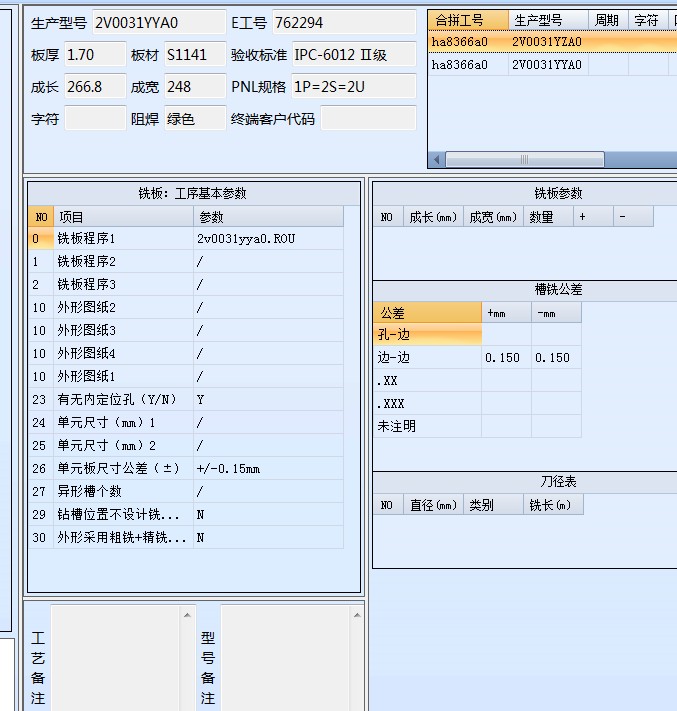The width and height of the screenshot is (677, 711).
Task: Click the 成长(mm) header in 铣板参数
Action: (x=433, y=217)
